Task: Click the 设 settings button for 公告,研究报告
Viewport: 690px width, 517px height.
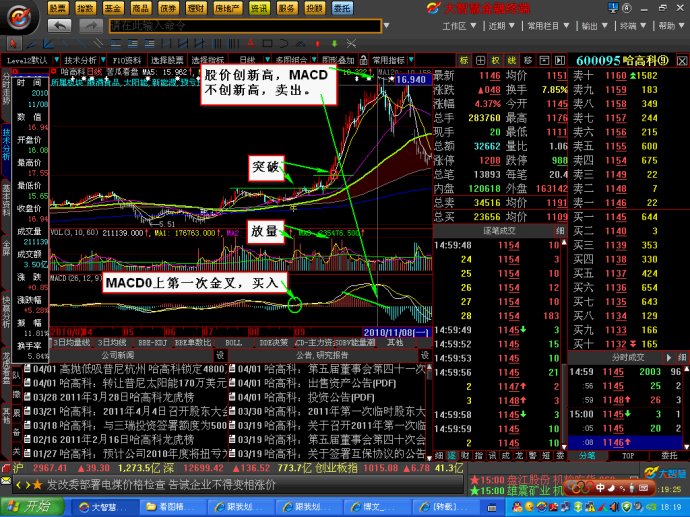Action: pos(424,355)
